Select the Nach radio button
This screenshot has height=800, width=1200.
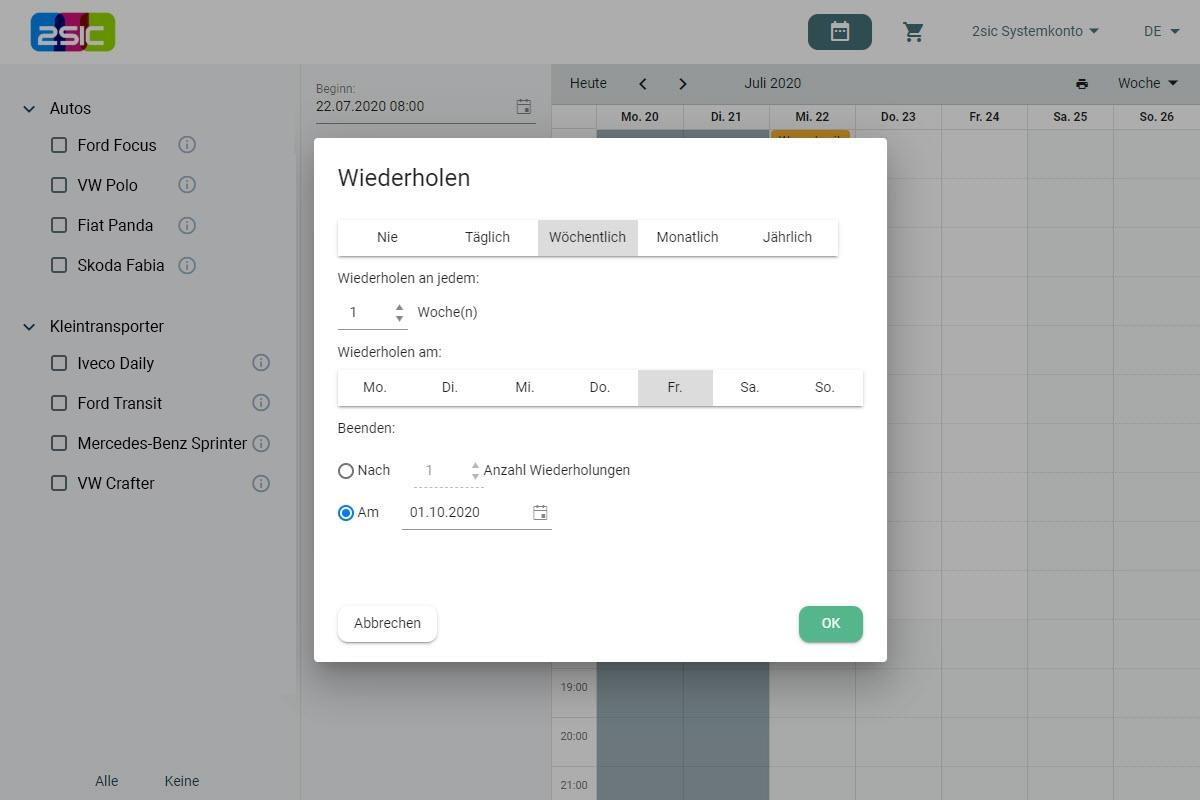(x=346, y=471)
